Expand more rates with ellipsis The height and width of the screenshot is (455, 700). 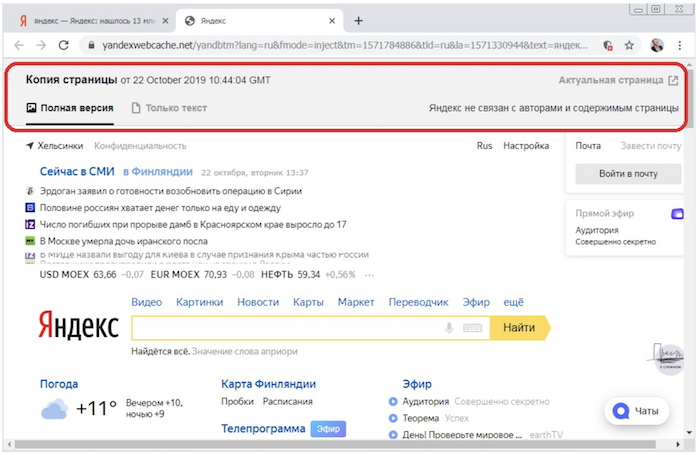coord(369,275)
